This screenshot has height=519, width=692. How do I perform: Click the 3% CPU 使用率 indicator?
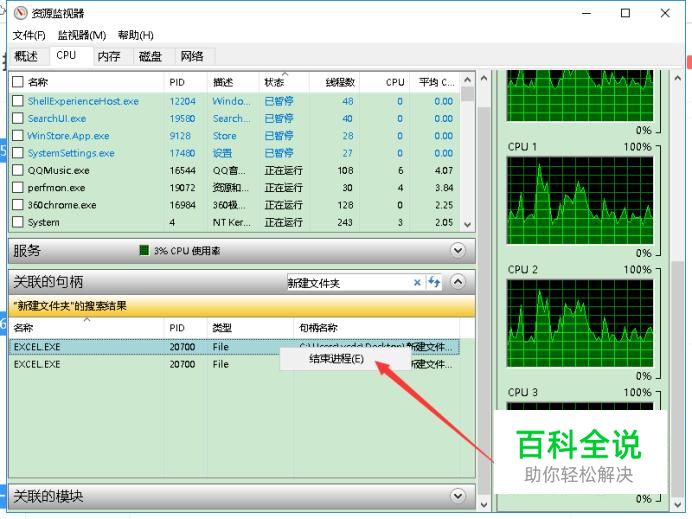(x=180, y=251)
